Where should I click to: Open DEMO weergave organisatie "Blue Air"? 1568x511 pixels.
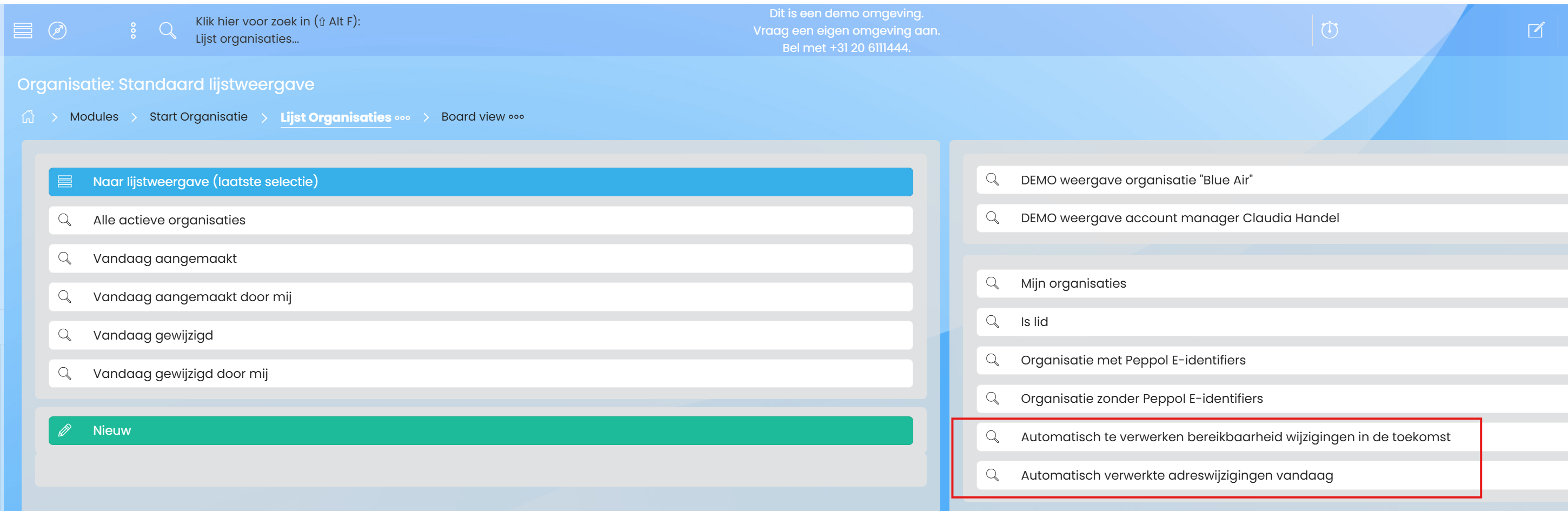coord(1272,180)
